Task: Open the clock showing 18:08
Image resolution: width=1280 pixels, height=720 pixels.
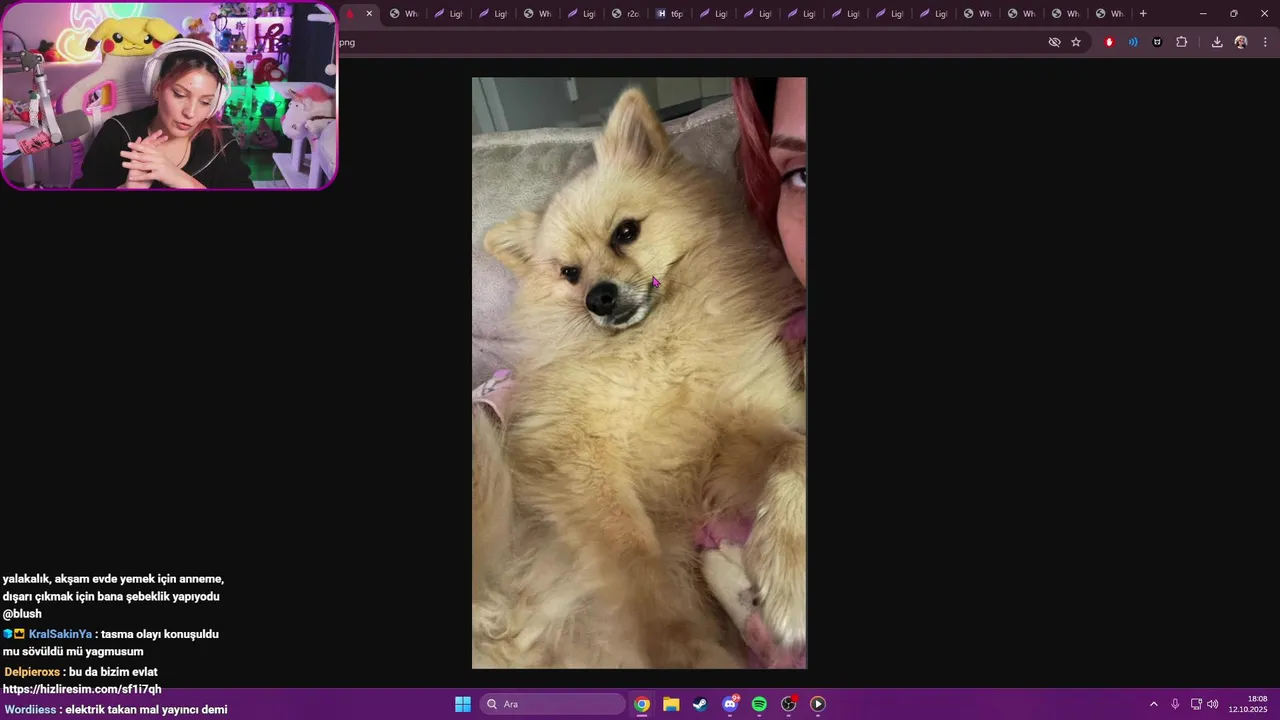Action: (x=1249, y=704)
